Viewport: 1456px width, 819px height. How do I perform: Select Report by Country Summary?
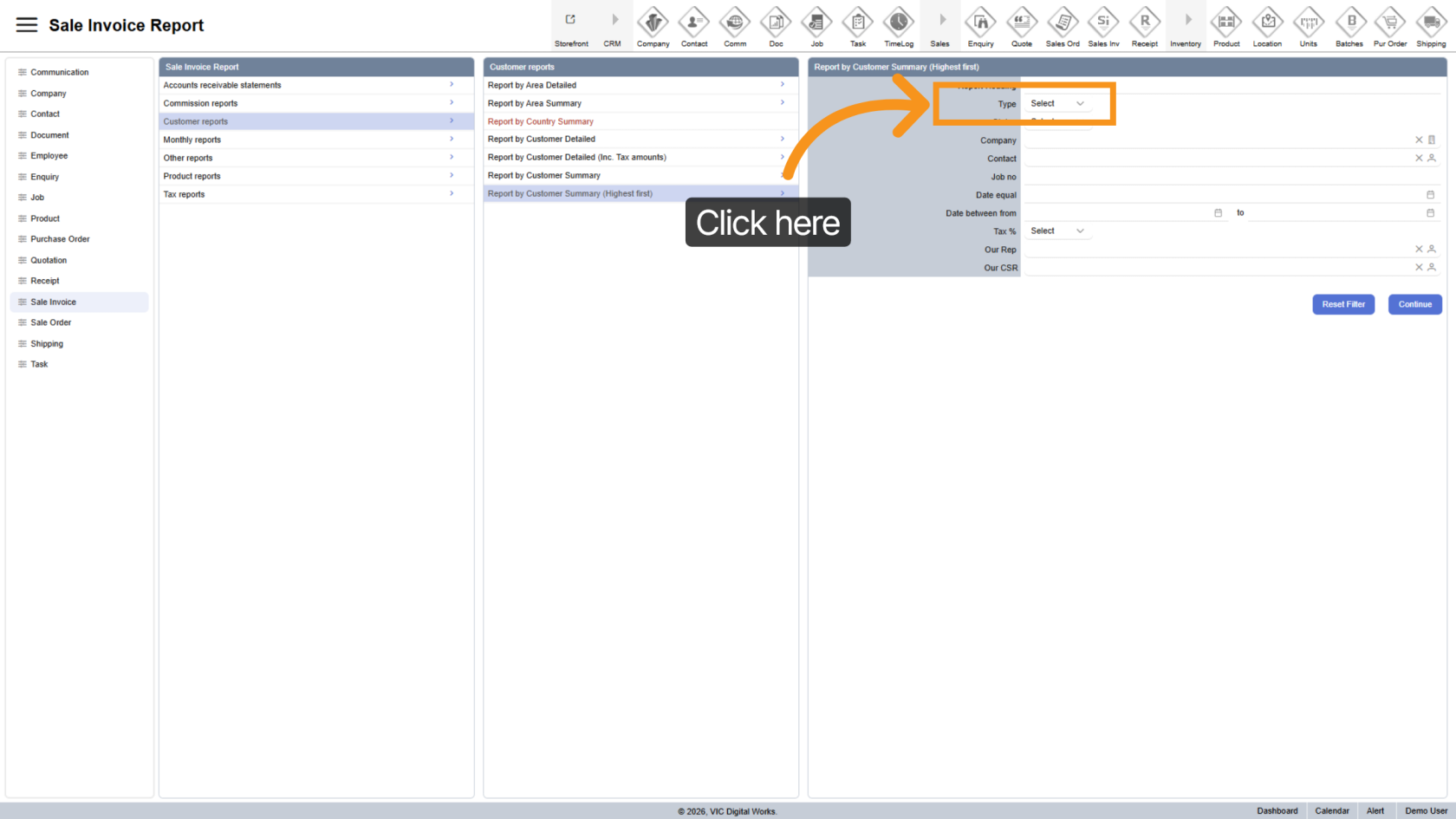click(x=541, y=121)
